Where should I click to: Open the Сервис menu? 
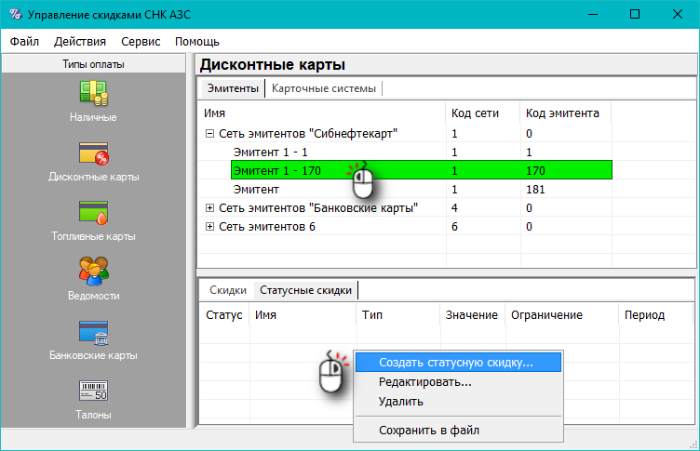click(140, 42)
